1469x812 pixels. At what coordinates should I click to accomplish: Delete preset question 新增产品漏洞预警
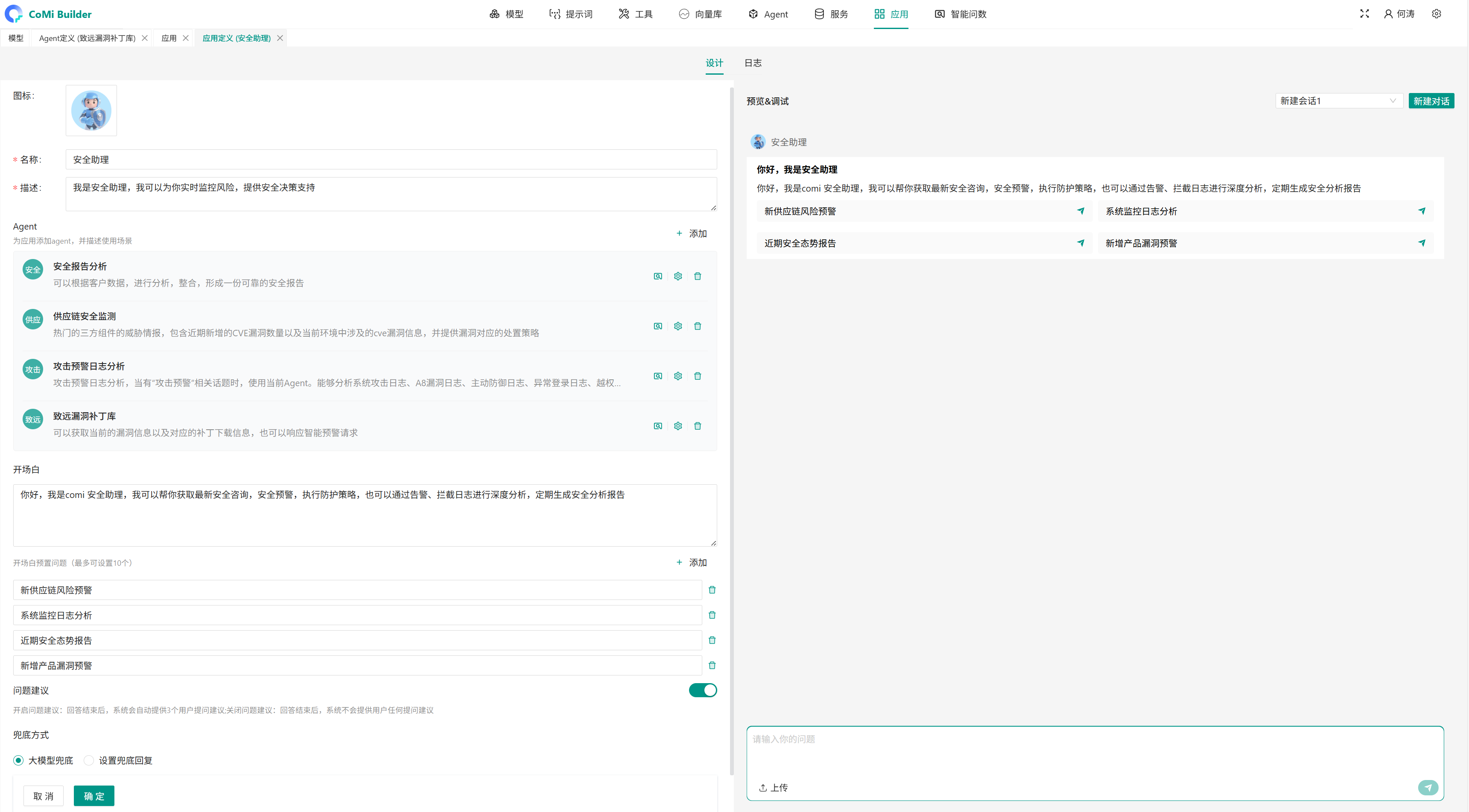[712, 666]
